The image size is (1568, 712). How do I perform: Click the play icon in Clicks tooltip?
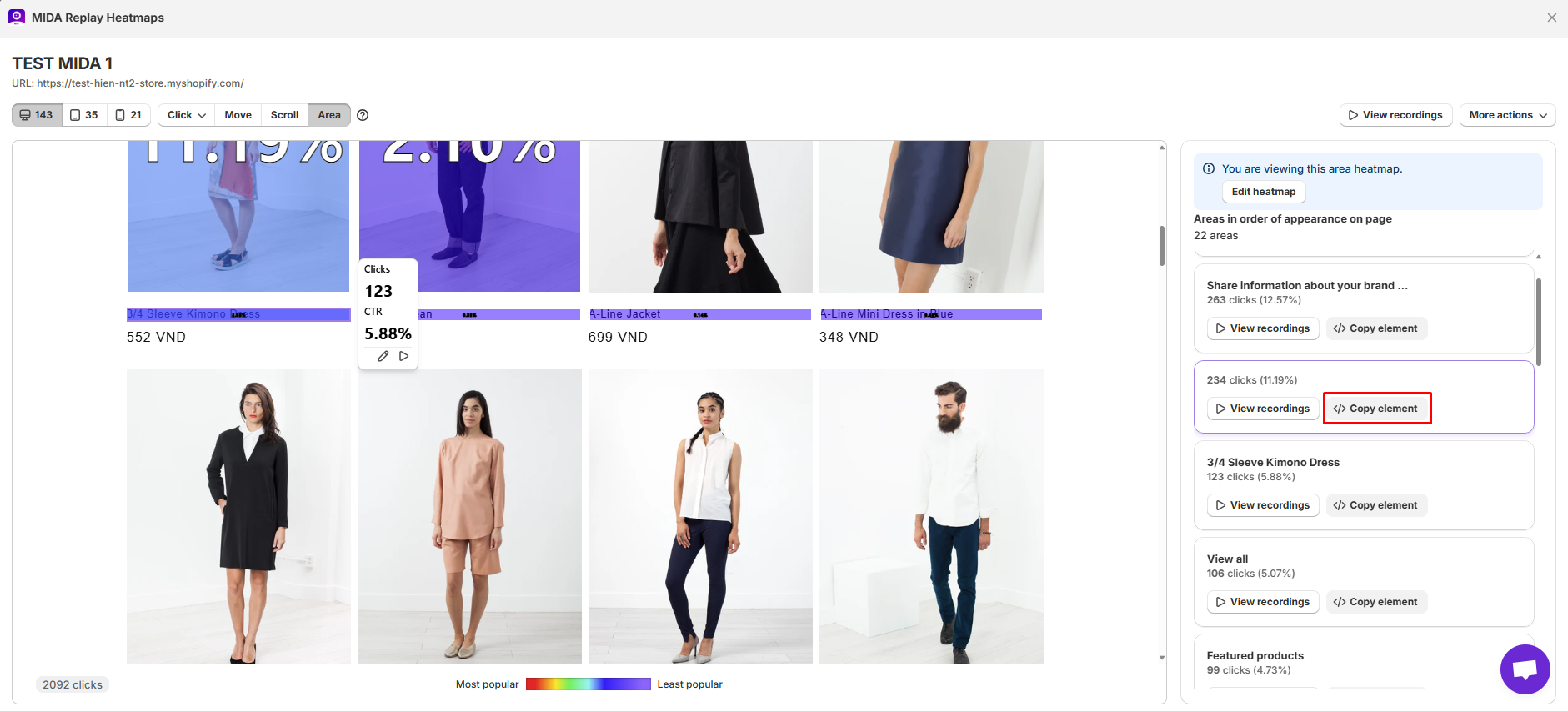click(x=404, y=356)
